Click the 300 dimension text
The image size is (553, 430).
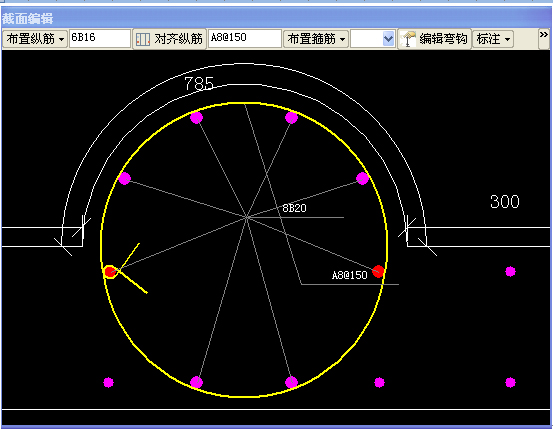(505, 202)
